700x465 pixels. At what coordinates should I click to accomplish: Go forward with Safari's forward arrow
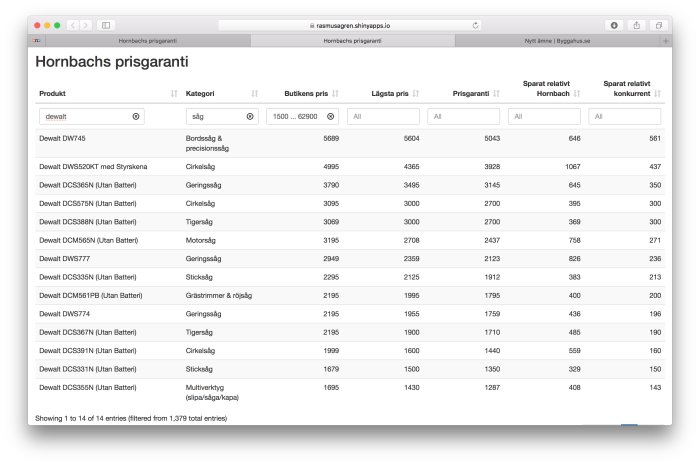pyautogui.click(x=85, y=25)
